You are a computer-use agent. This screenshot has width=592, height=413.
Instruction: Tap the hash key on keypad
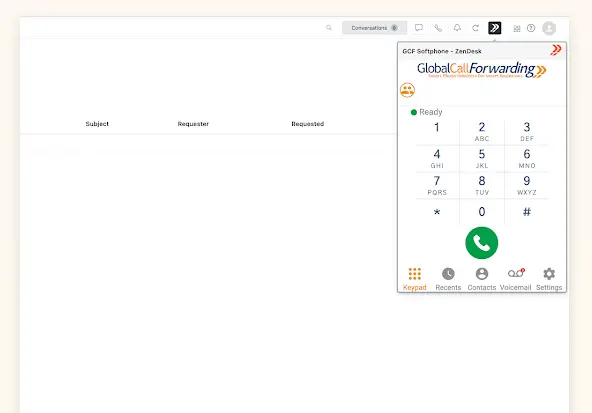[x=527, y=212]
